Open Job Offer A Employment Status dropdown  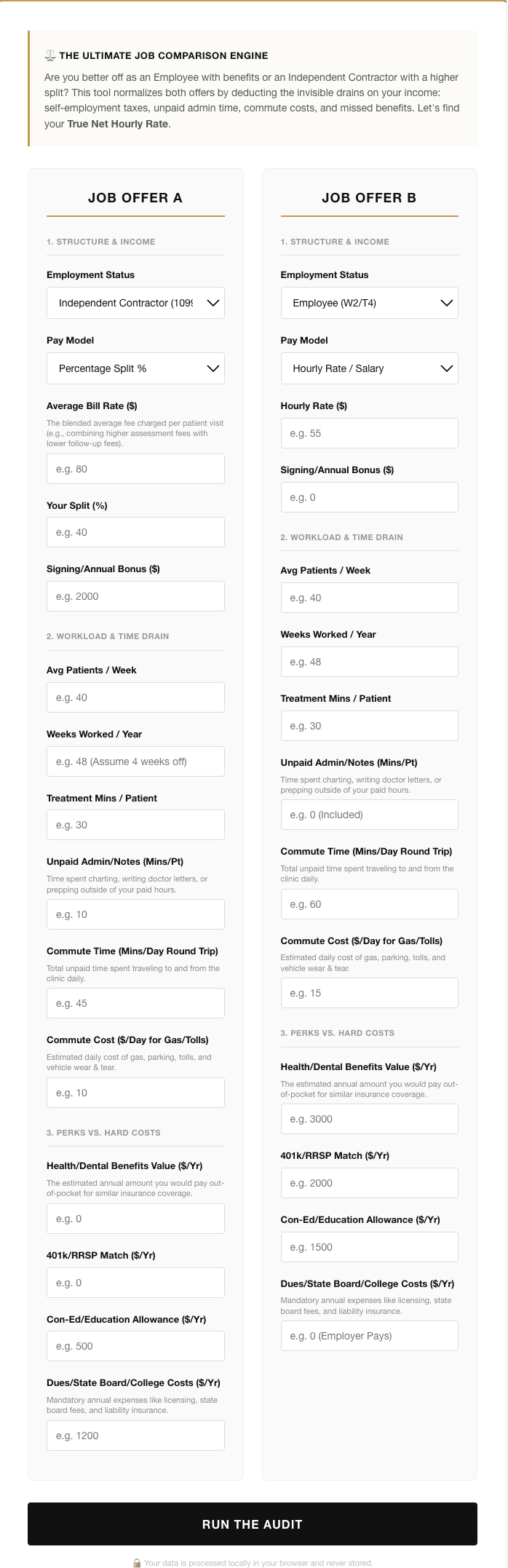135,303
